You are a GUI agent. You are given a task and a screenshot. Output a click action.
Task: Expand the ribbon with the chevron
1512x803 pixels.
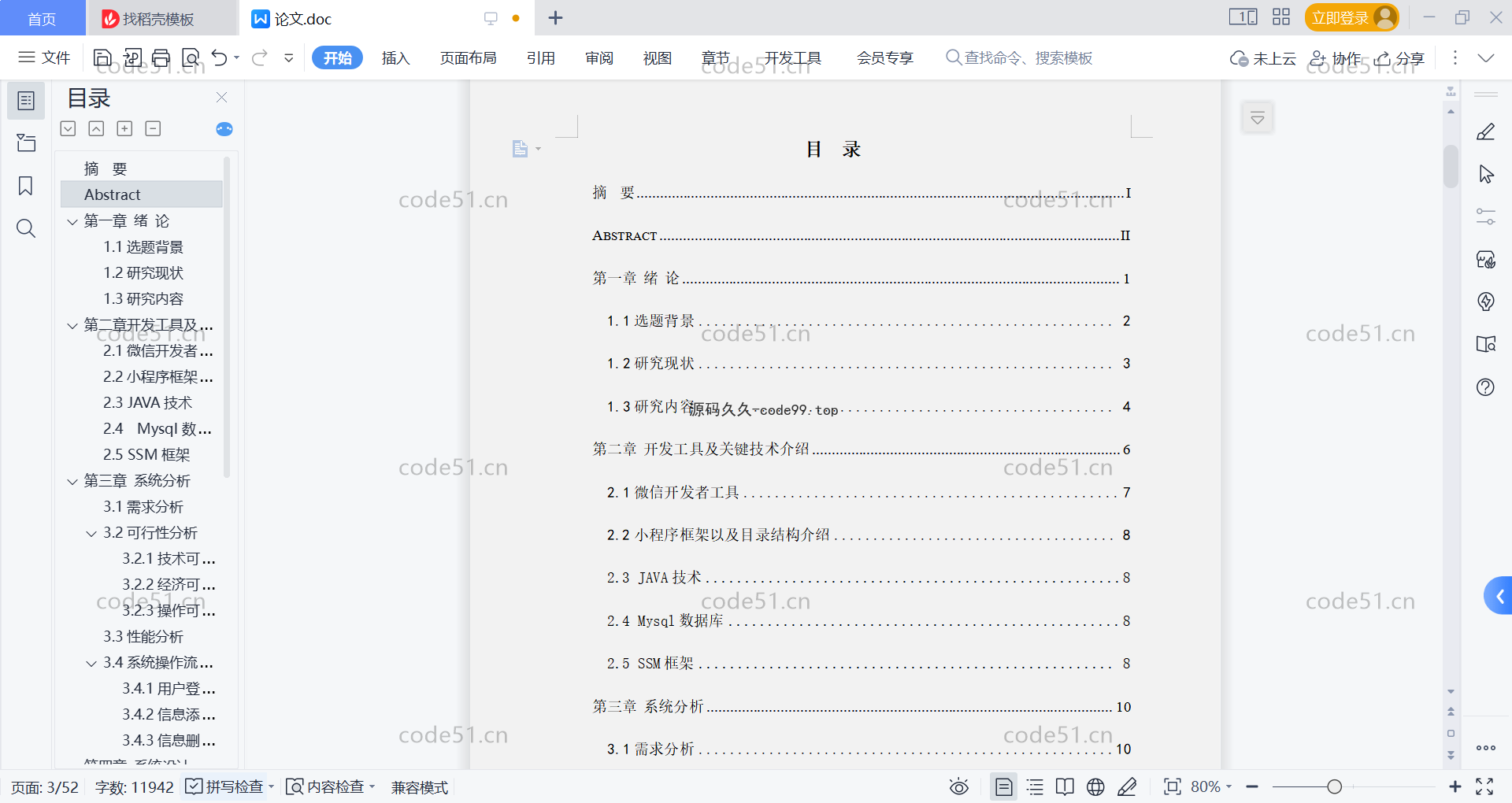1486,57
